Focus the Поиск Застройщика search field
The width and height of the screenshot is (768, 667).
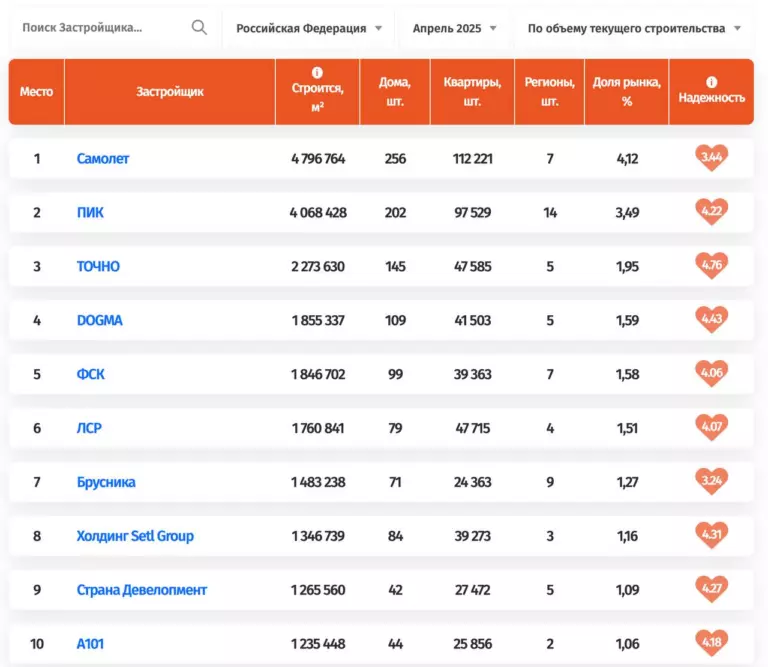click(x=114, y=27)
